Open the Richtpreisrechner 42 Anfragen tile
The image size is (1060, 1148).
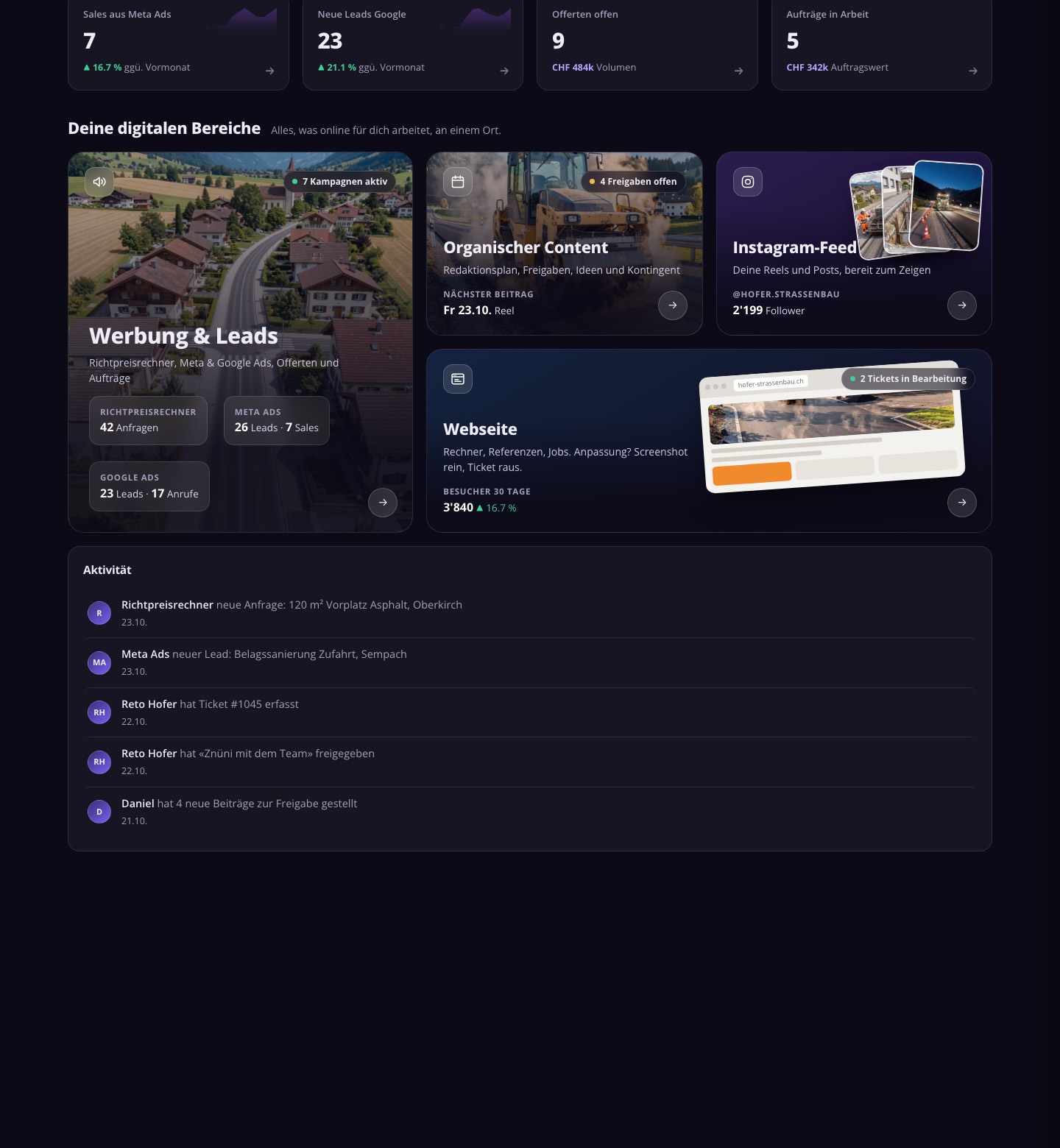tap(148, 420)
